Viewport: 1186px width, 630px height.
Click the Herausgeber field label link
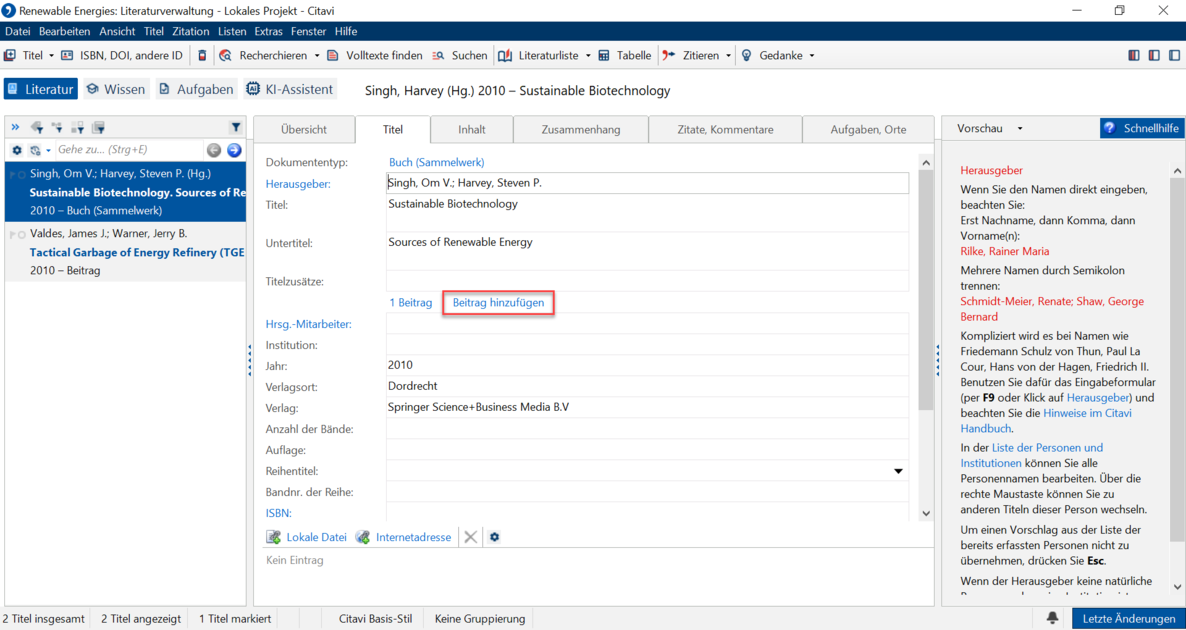[298, 183]
